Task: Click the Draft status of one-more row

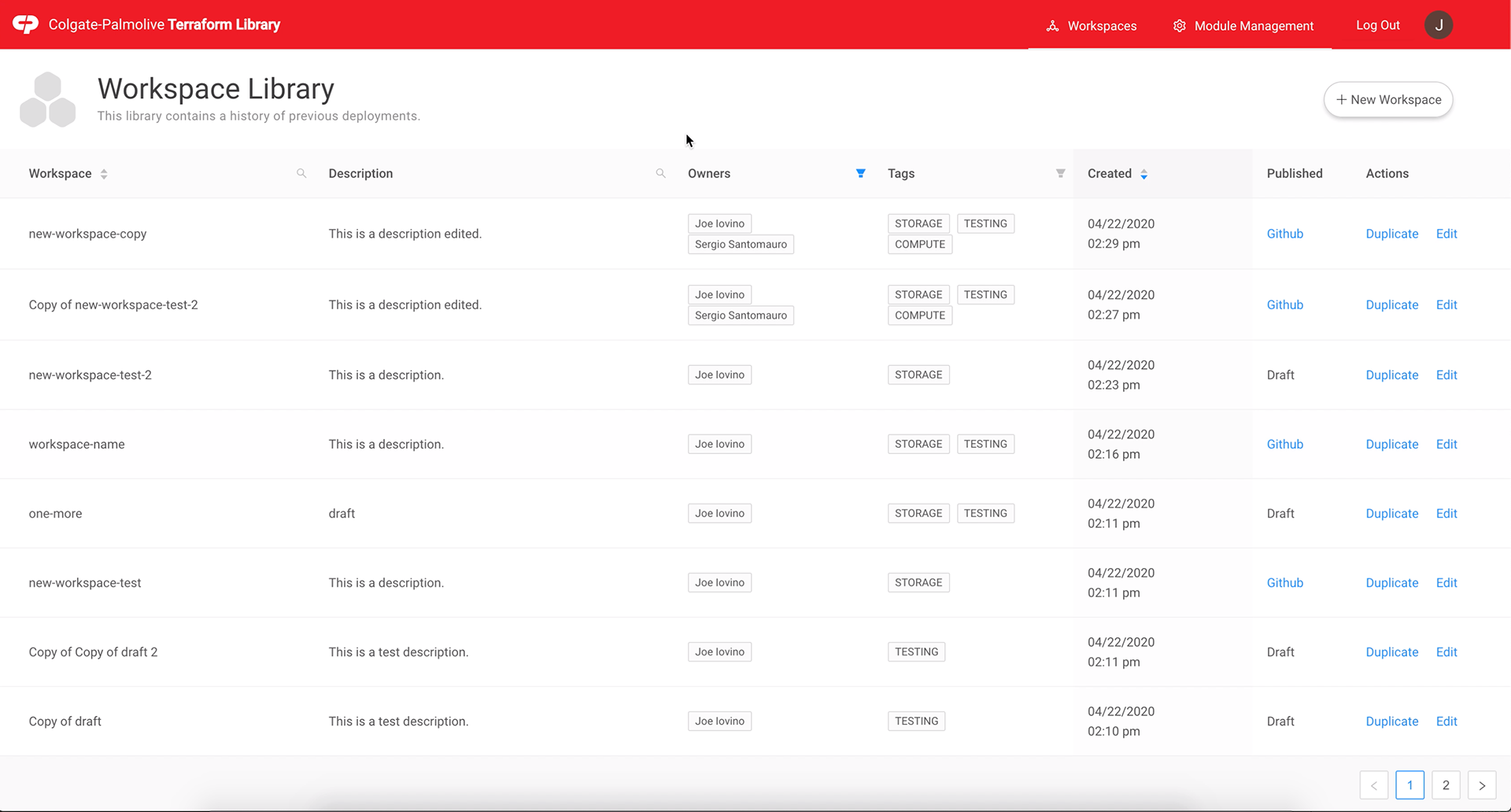Action: (1280, 514)
